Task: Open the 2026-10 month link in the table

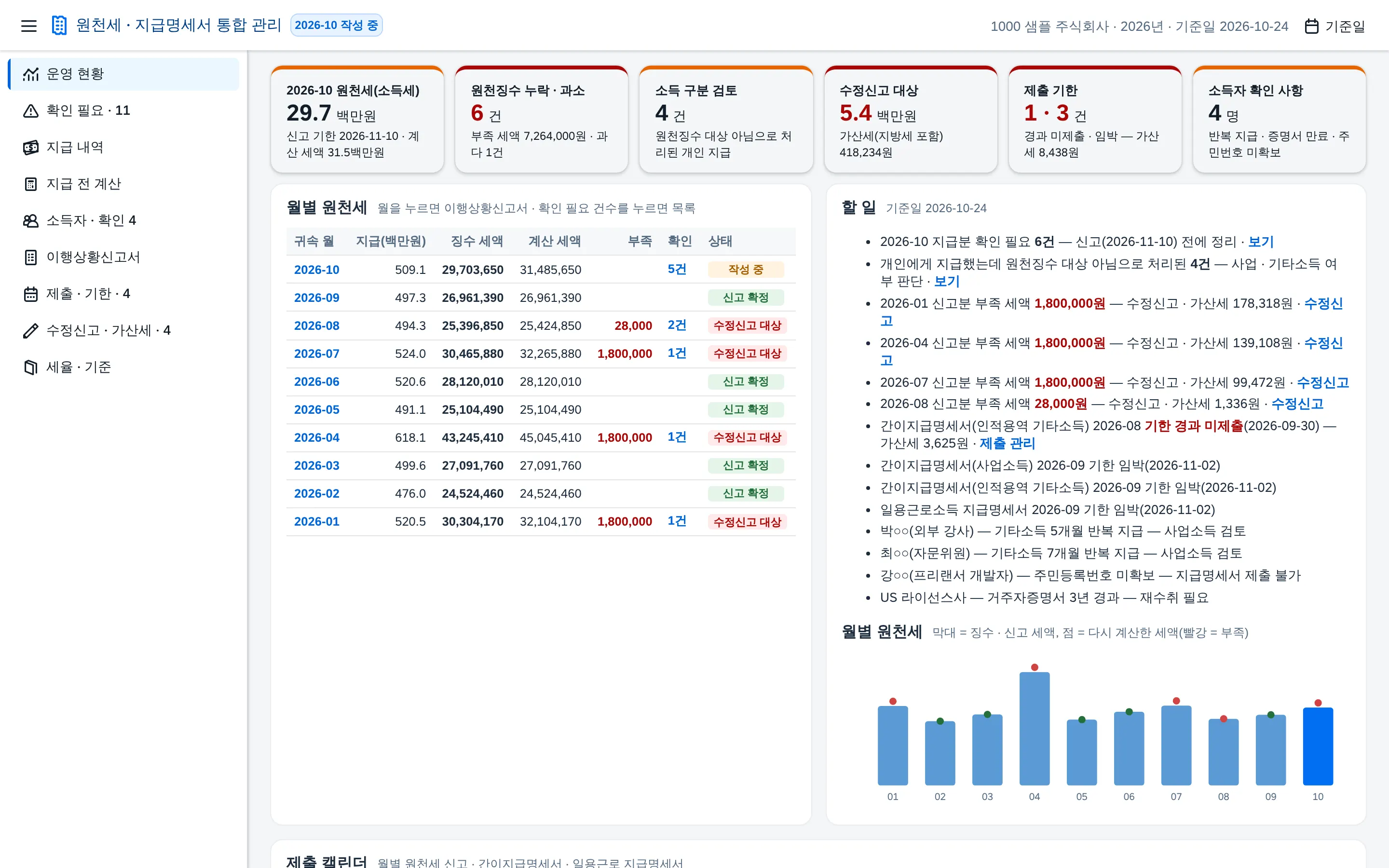Action: click(x=316, y=270)
